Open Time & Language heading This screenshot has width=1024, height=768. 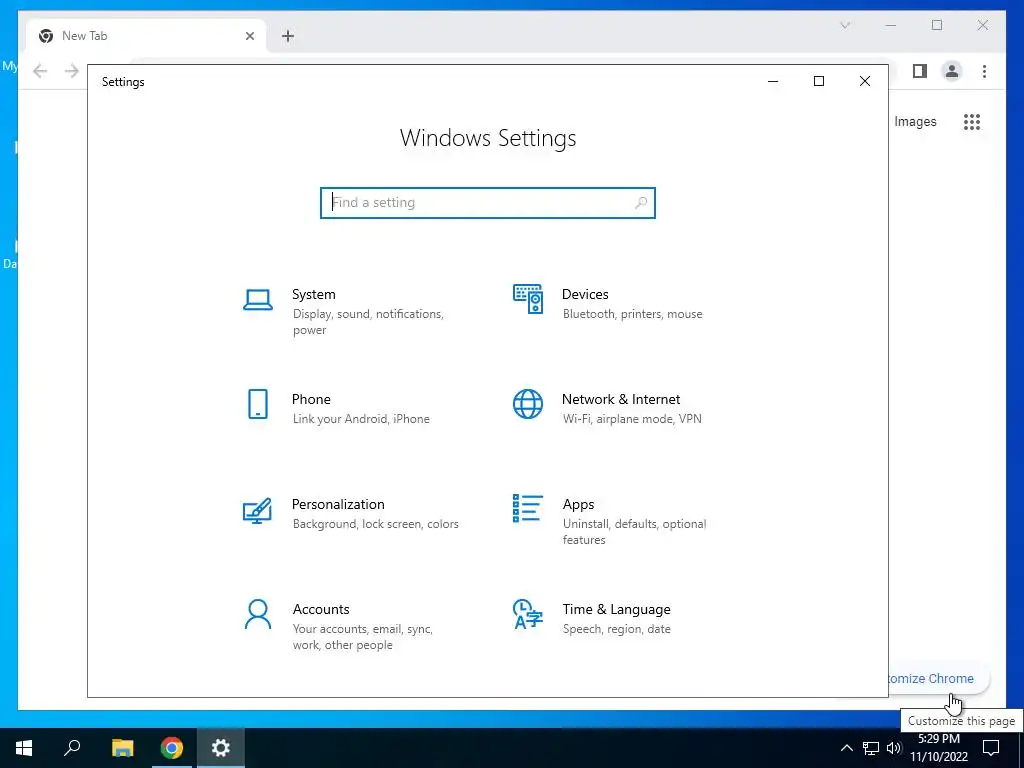pos(616,609)
